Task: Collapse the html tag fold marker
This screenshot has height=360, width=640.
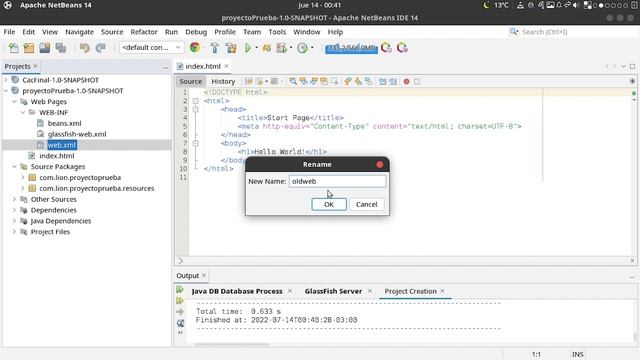Action: 196,101
